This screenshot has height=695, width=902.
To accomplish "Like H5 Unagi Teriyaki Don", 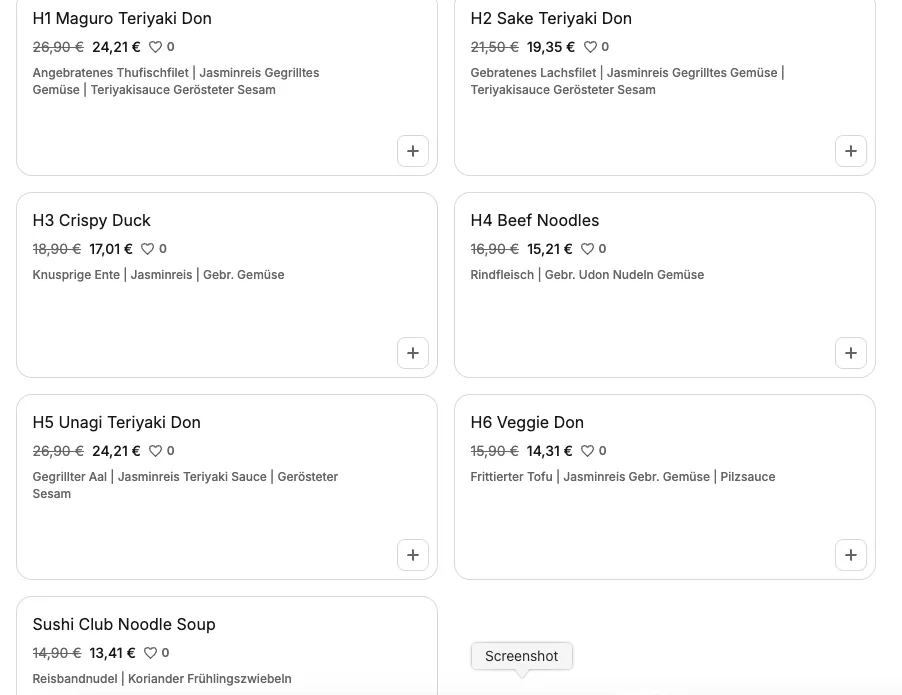I will tap(156, 451).
